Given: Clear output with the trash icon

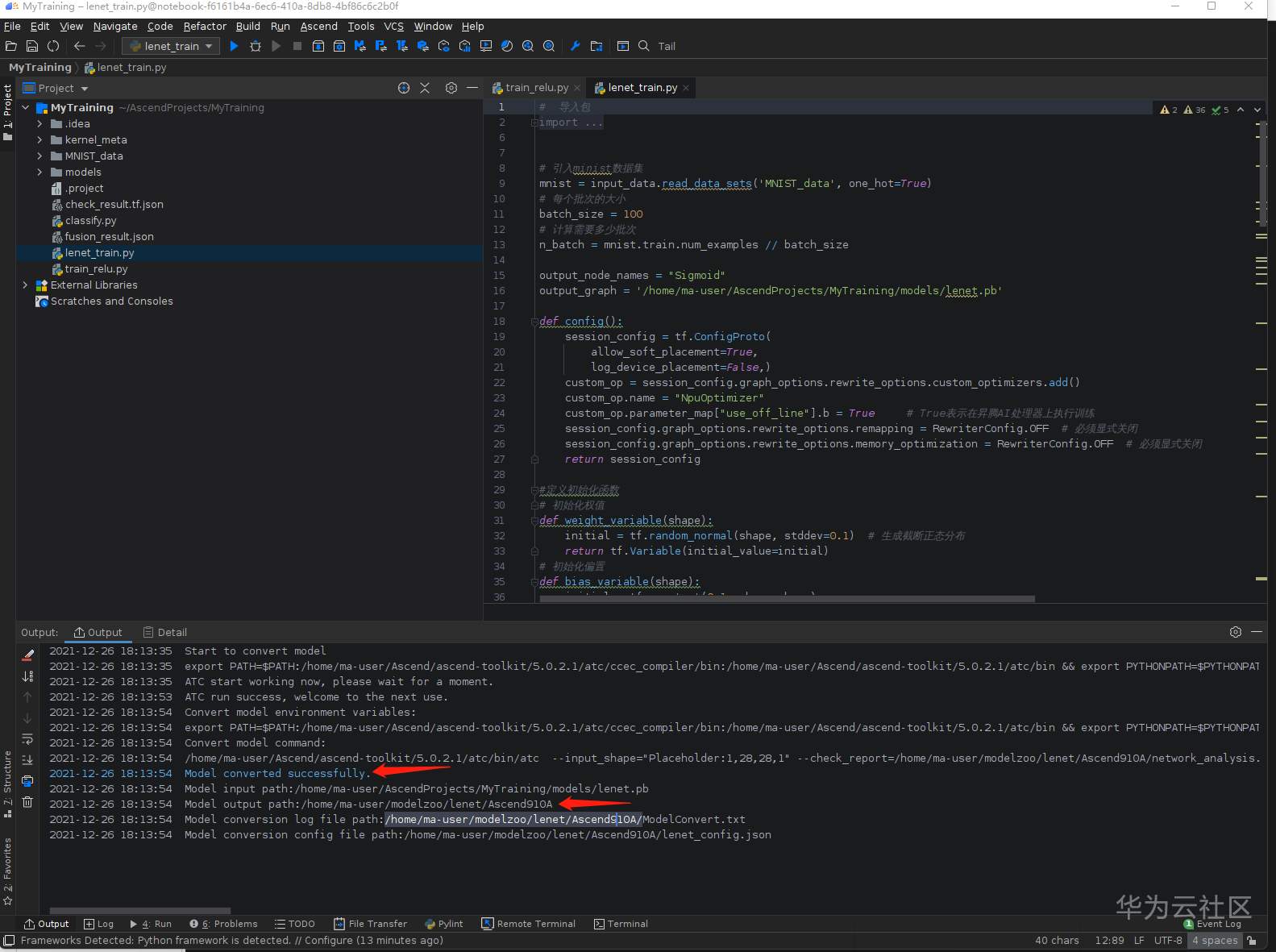Looking at the screenshot, I should [x=27, y=802].
